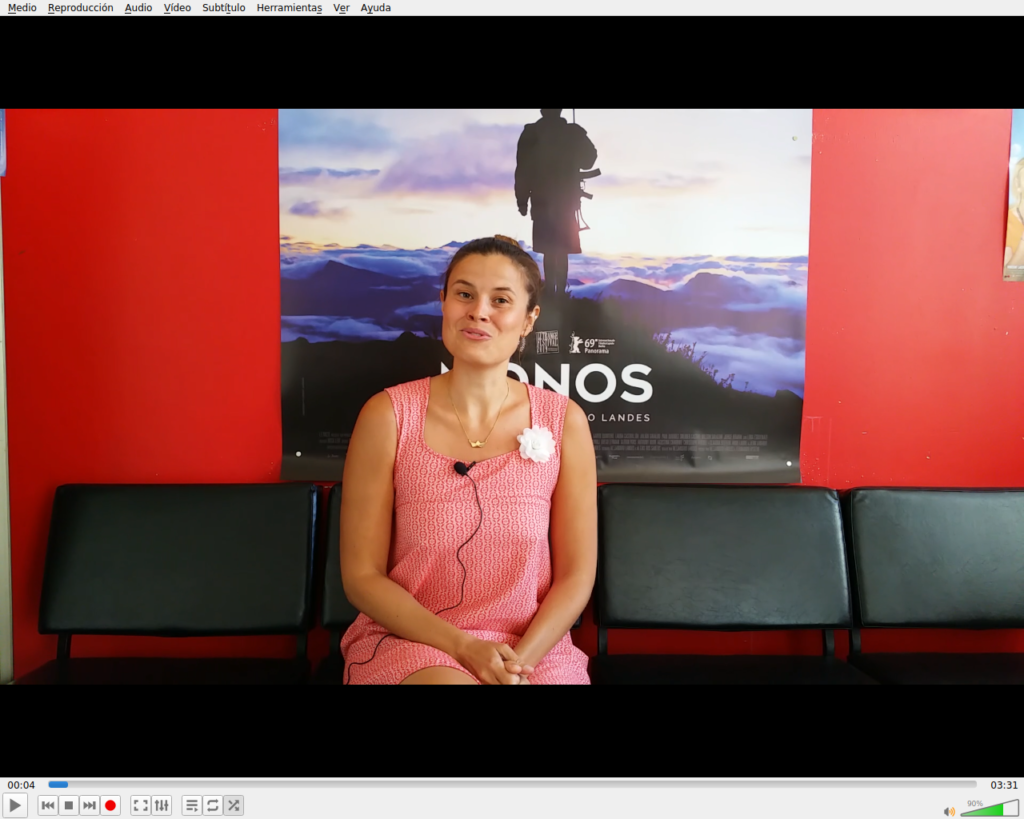The height and width of the screenshot is (819, 1024).
Task: Open the Medio menu
Action: point(22,8)
